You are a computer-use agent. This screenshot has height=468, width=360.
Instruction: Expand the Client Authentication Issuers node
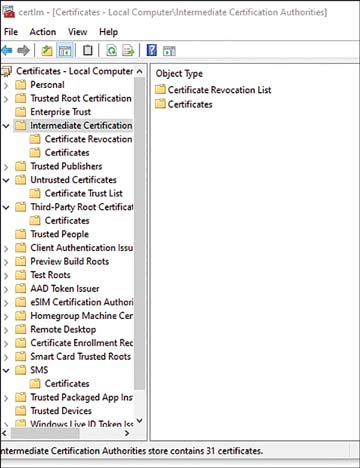(x=6, y=248)
